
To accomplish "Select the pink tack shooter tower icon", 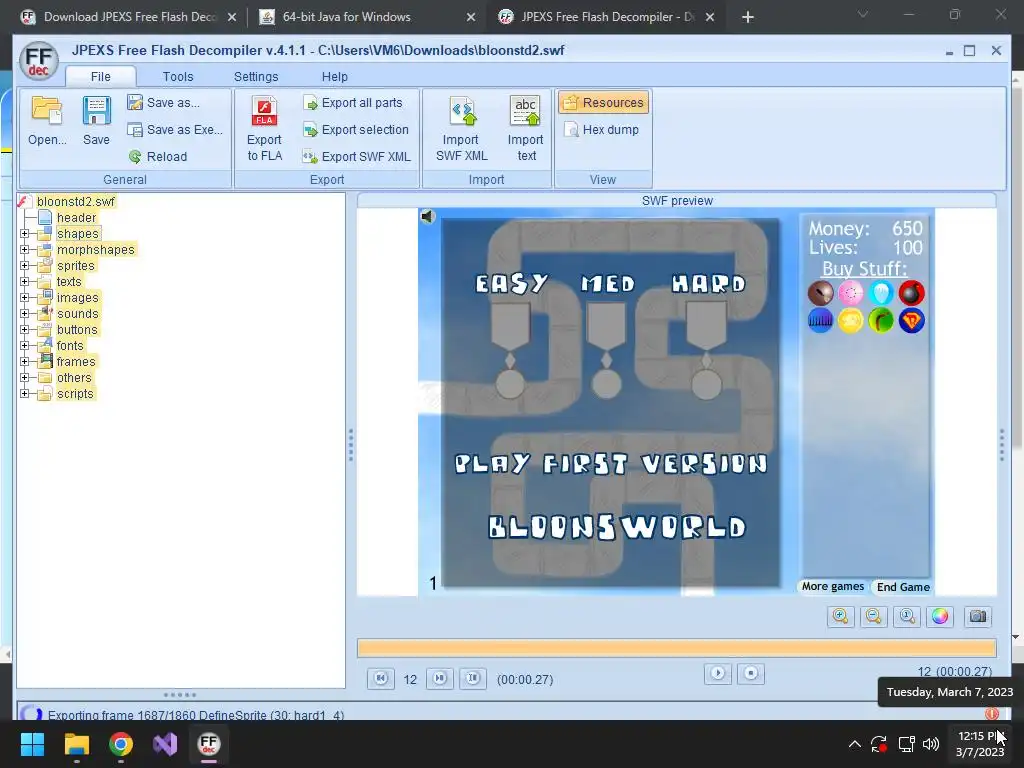I will 850,293.
